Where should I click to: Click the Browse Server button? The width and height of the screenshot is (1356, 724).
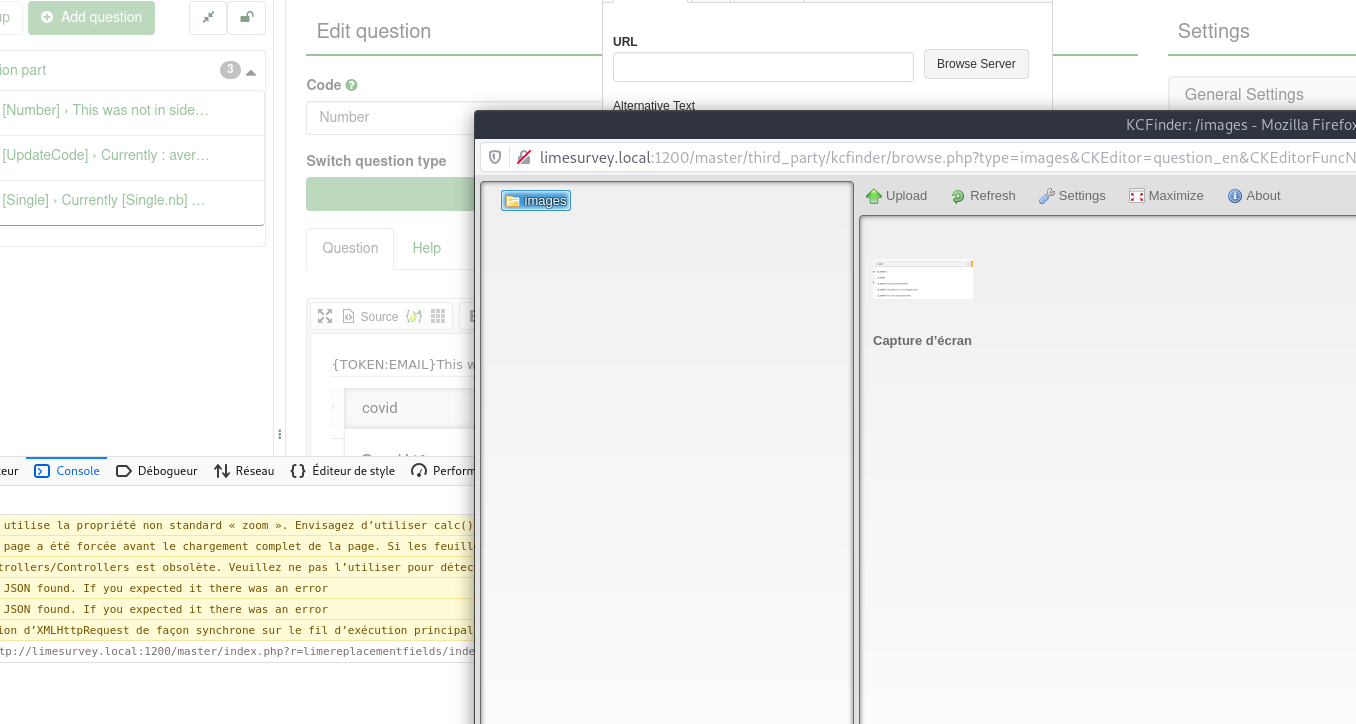(x=975, y=64)
